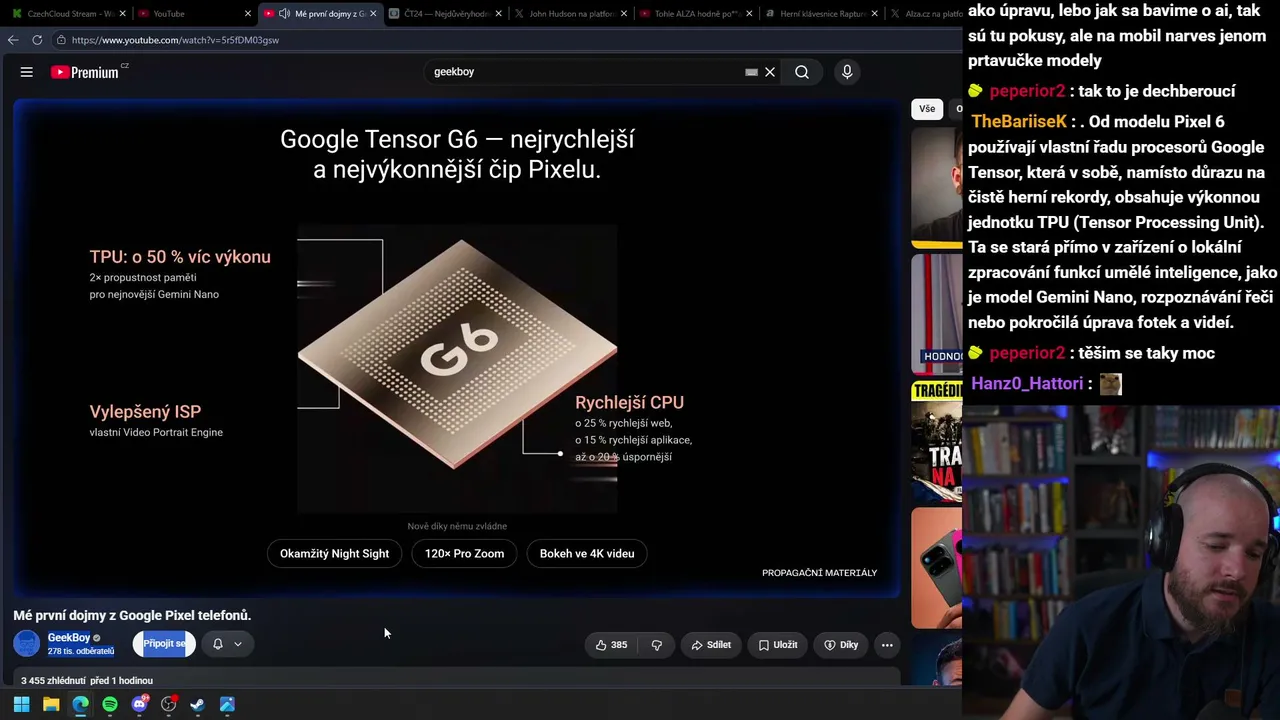Open Microsoft Edge from taskbar
Image resolution: width=1280 pixels, height=720 pixels.
coord(80,704)
